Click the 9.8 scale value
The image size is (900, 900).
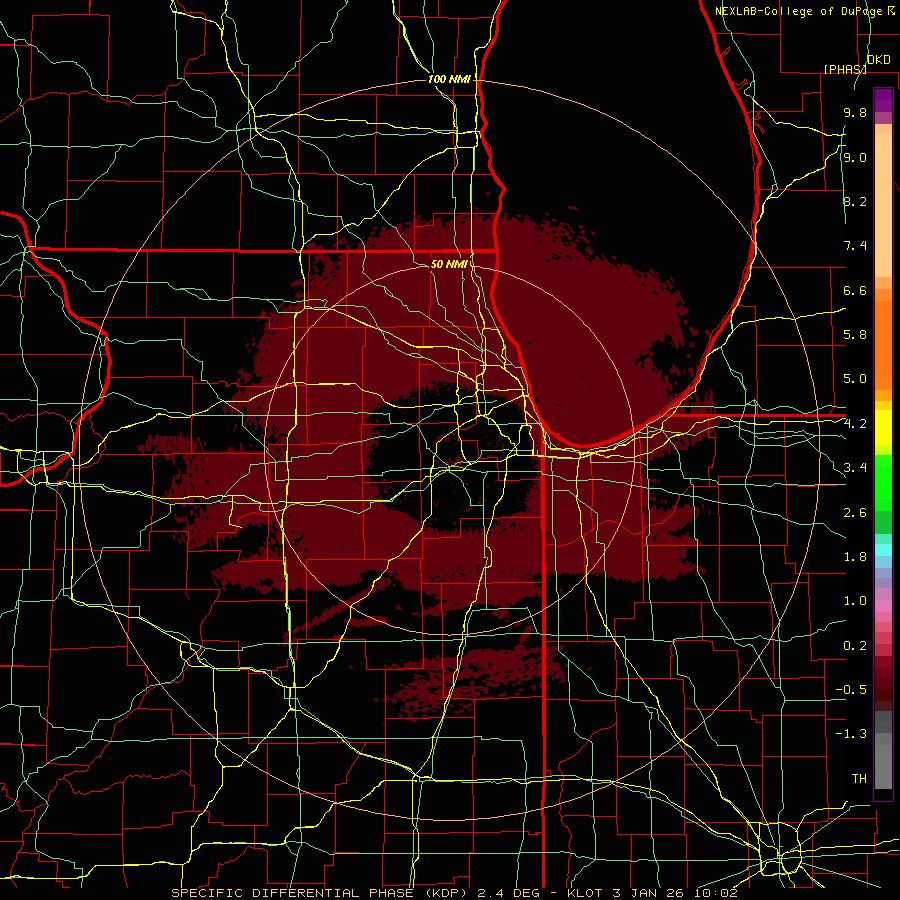point(855,112)
